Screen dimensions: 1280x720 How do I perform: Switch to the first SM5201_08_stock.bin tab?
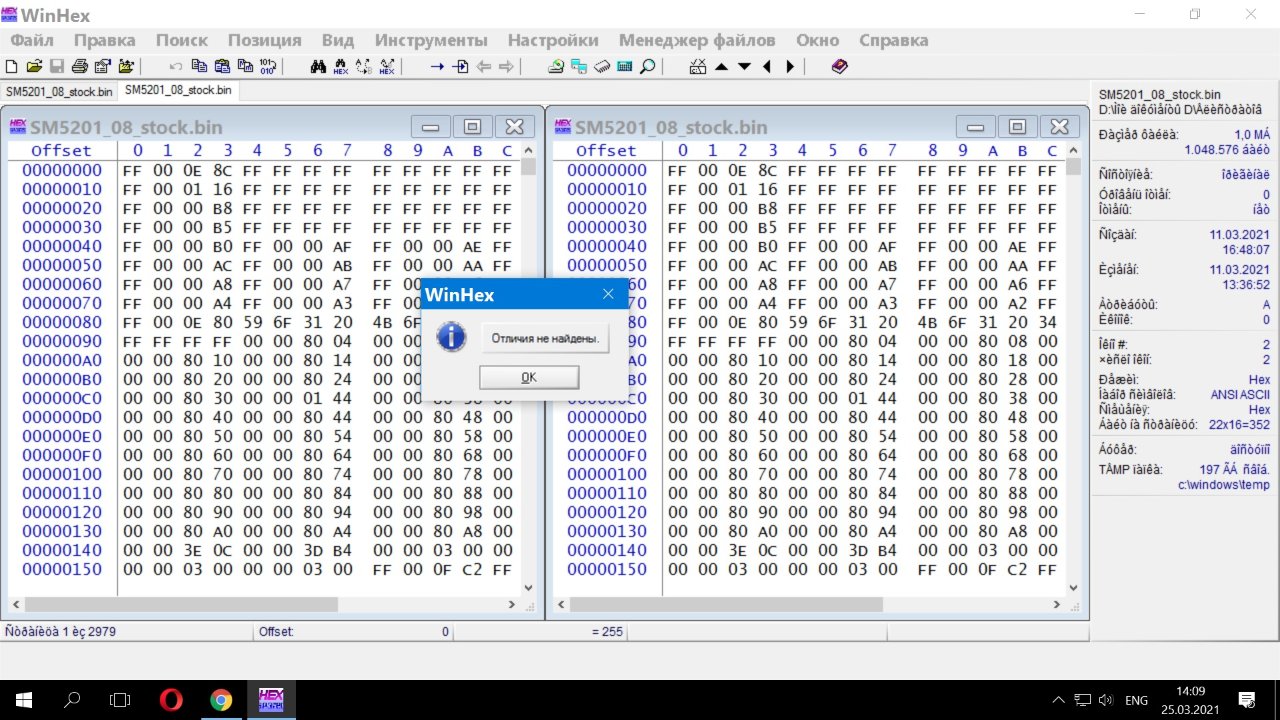click(x=58, y=91)
